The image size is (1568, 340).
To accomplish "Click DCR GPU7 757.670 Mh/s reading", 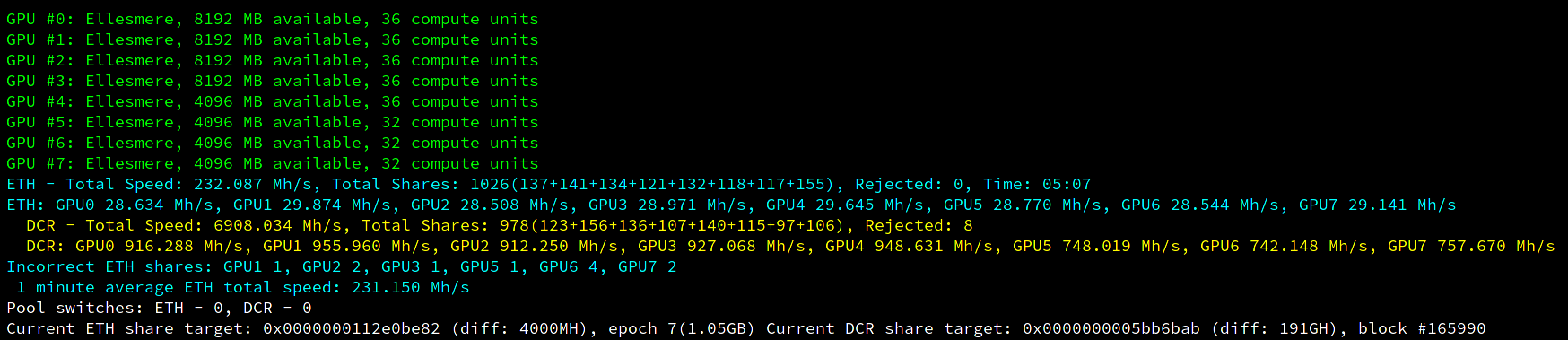I will click(x=1471, y=246).
